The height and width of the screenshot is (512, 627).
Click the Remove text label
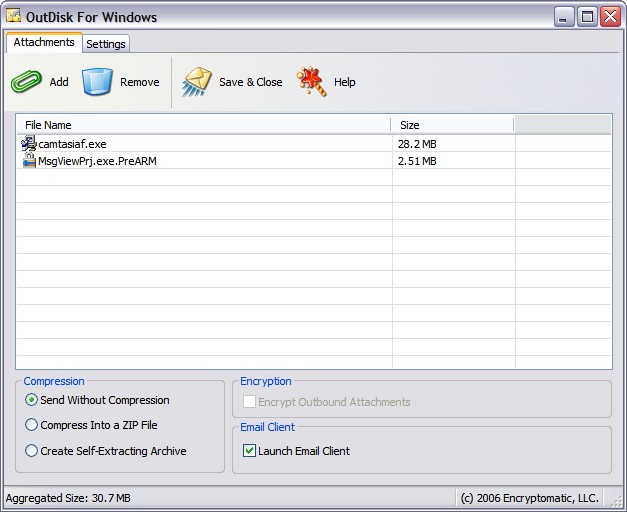pyautogui.click(x=140, y=82)
